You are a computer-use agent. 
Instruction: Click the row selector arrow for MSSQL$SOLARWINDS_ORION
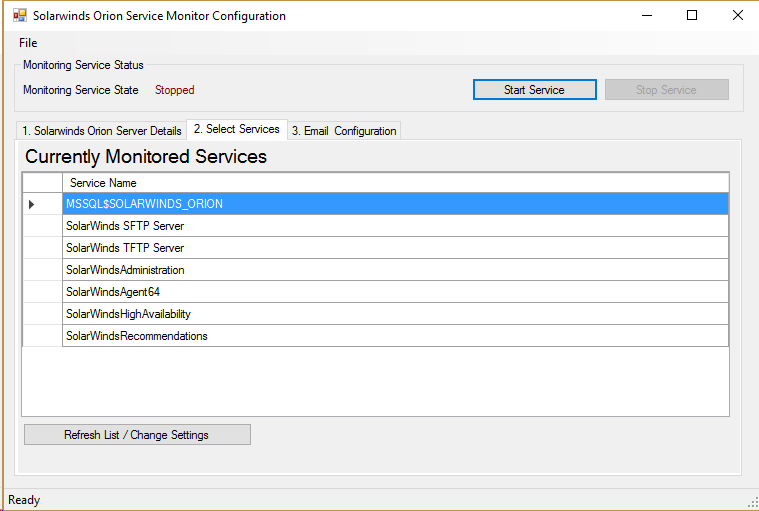[x=32, y=204]
